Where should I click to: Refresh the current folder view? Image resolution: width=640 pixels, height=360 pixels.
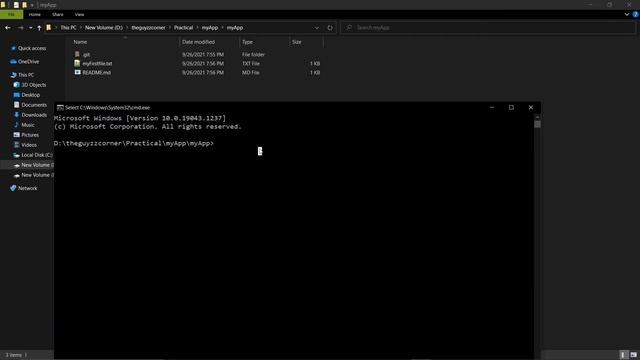(330, 28)
